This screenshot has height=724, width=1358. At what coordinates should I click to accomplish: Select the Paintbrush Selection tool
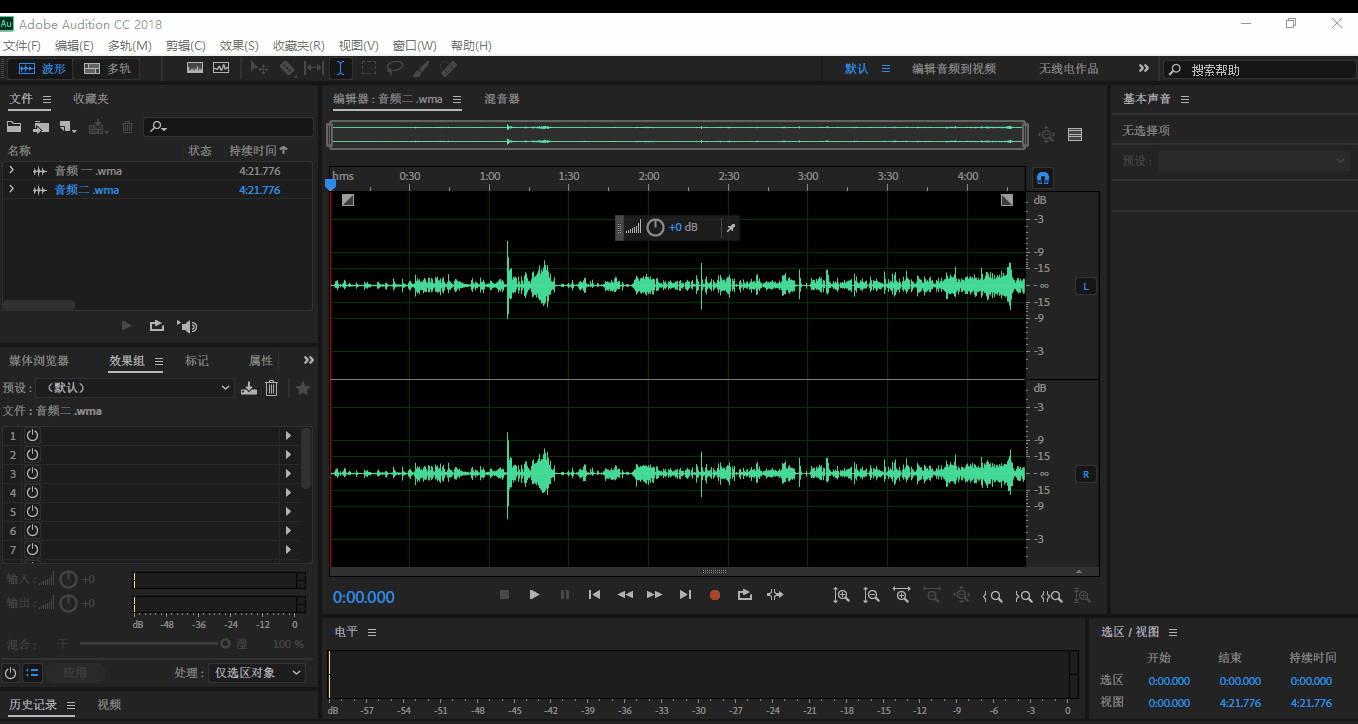tap(422, 68)
